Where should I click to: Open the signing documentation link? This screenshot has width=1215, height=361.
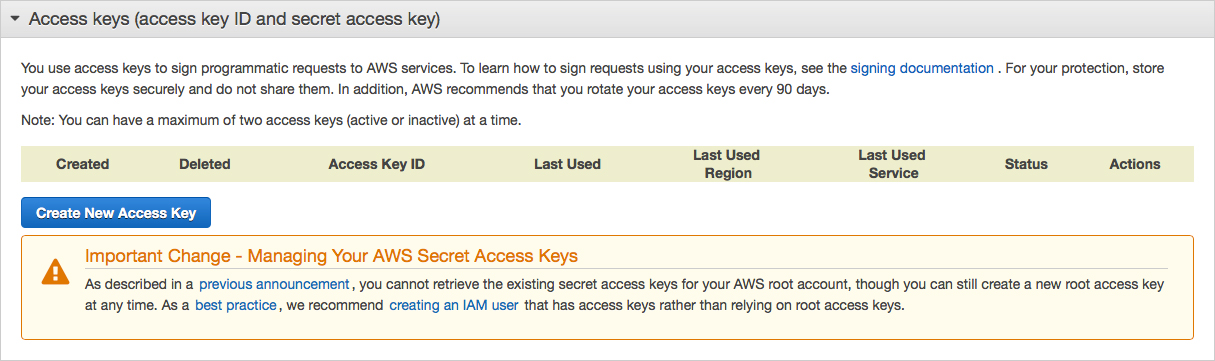click(x=922, y=68)
